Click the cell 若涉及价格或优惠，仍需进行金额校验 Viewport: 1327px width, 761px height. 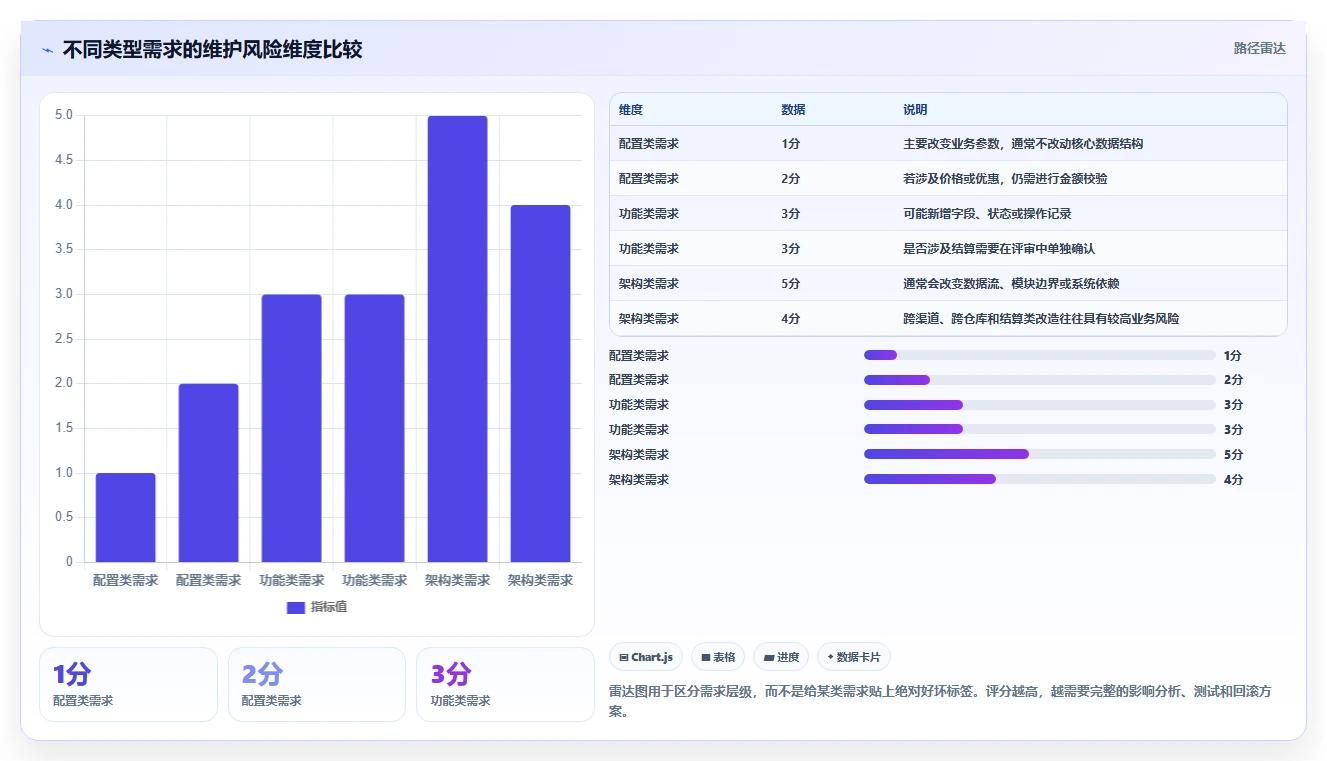click(1005, 179)
